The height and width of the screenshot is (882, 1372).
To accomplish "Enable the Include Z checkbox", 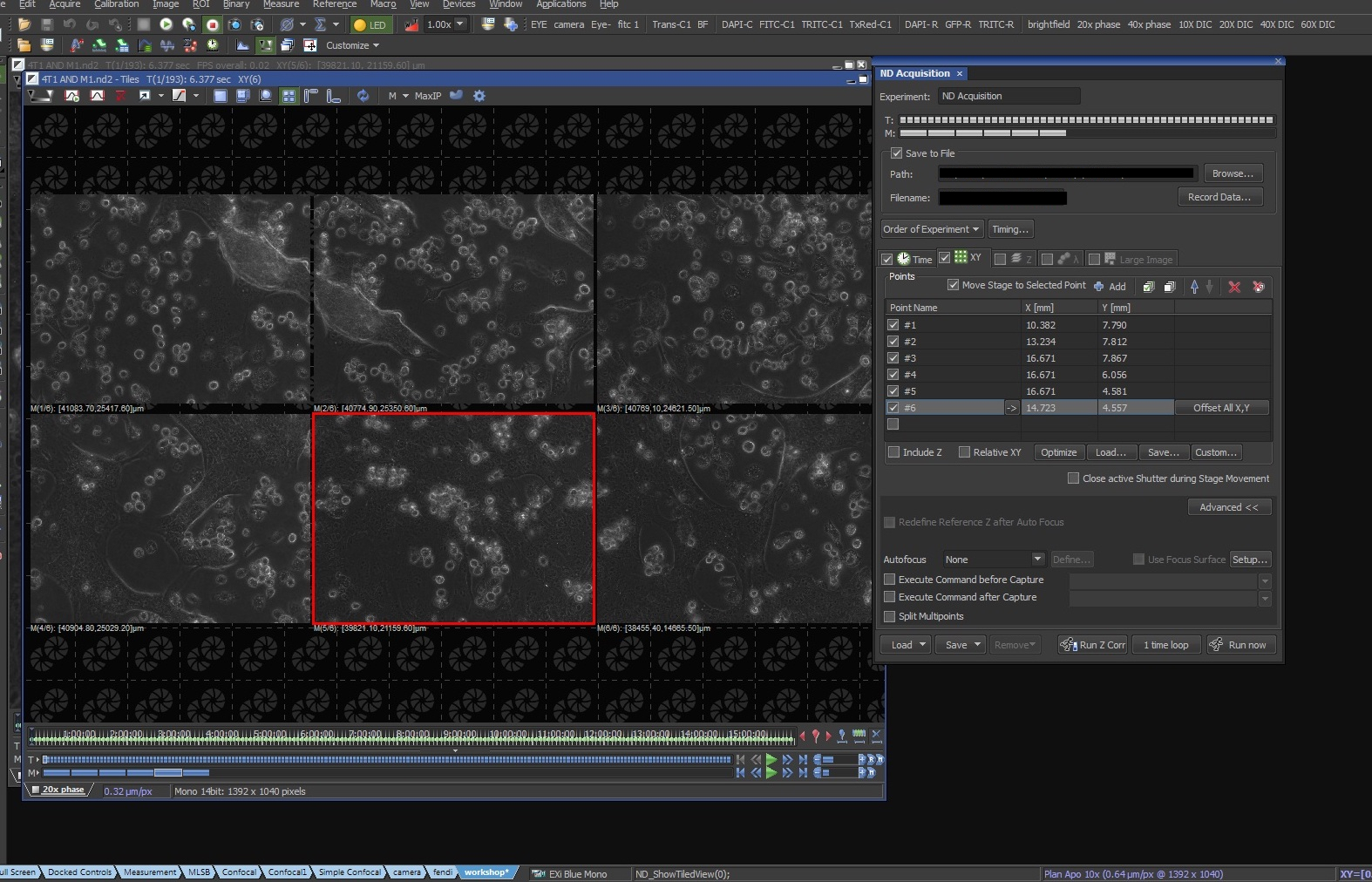I will pyautogui.click(x=893, y=452).
